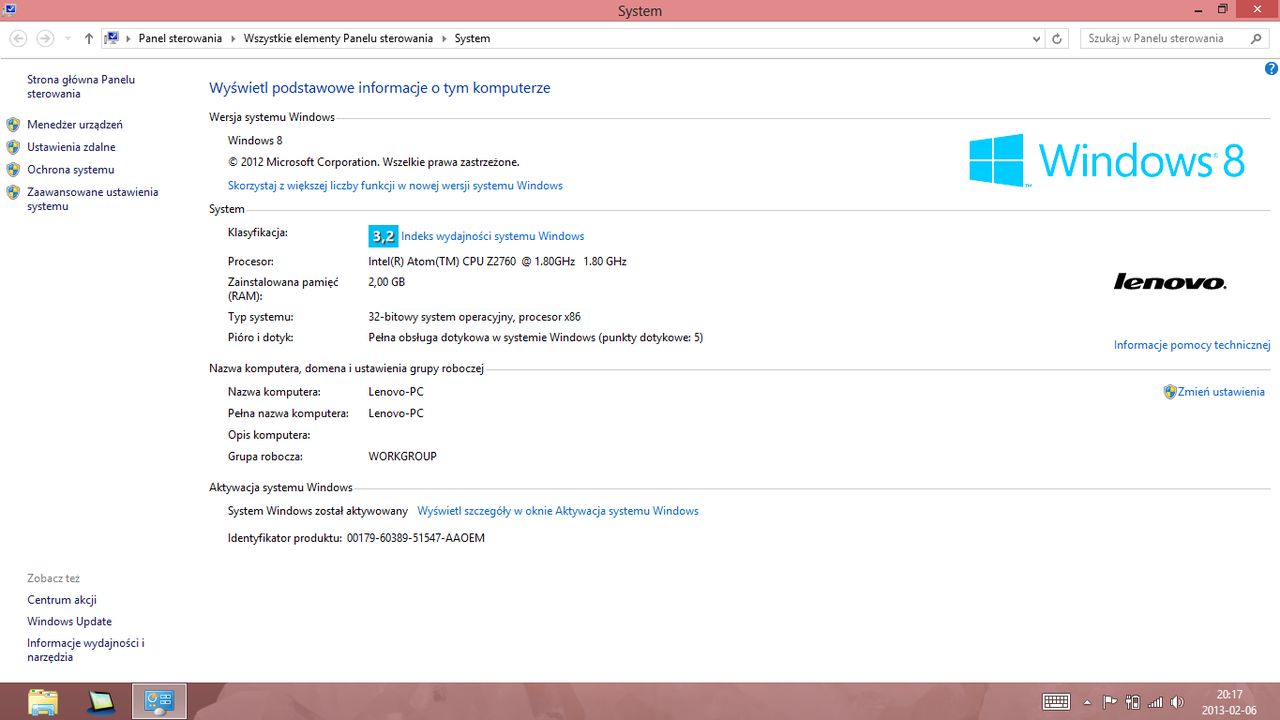The height and width of the screenshot is (720, 1280).
Task: Open network signal tray icon
Action: pyautogui.click(x=1156, y=702)
